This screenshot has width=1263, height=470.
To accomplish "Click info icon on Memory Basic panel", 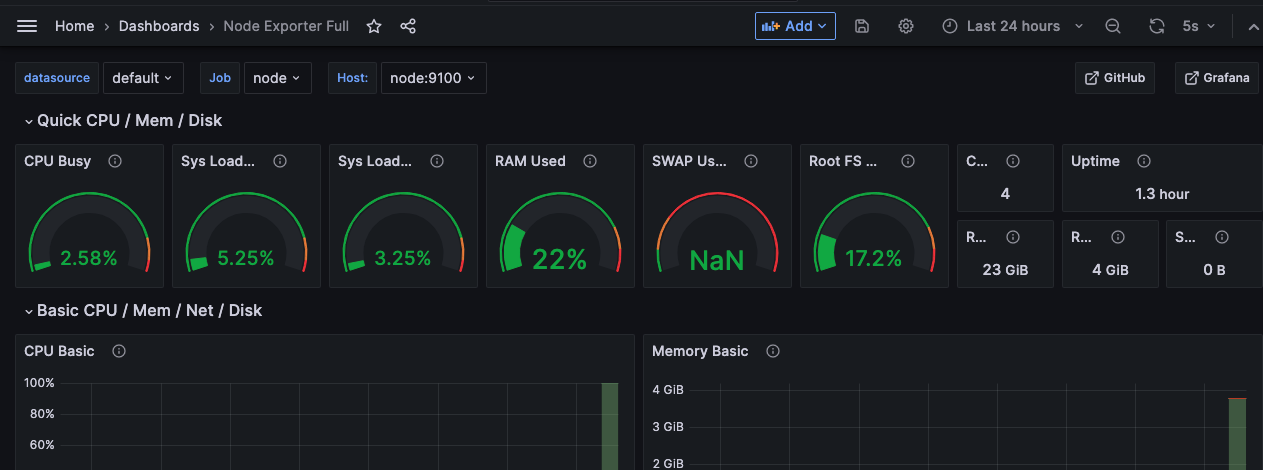I will (773, 351).
